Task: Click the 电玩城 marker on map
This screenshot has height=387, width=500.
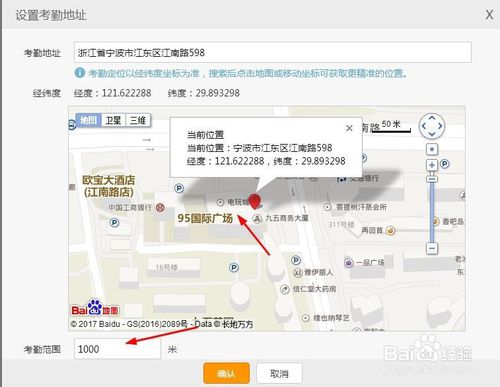Action: coord(220,202)
